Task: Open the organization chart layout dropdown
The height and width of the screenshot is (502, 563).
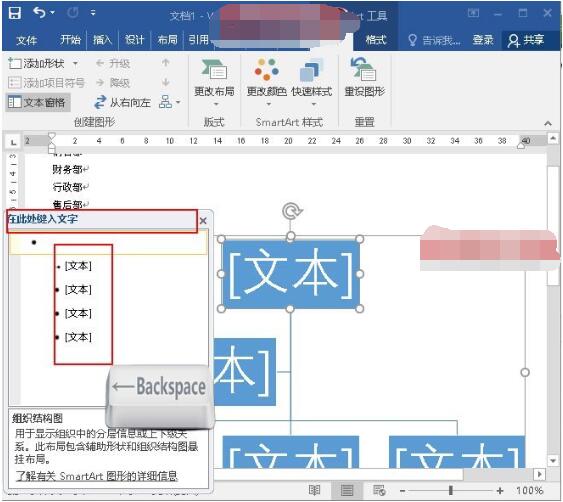Action: (169, 102)
